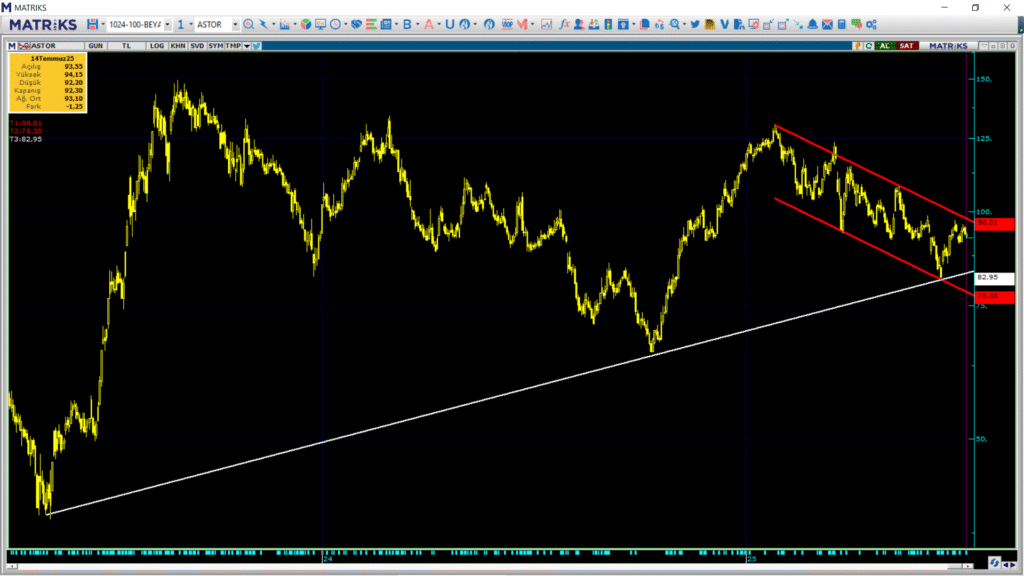Open the alarm bell icon
This screenshot has height=576, width=1024.
[812, 24]
